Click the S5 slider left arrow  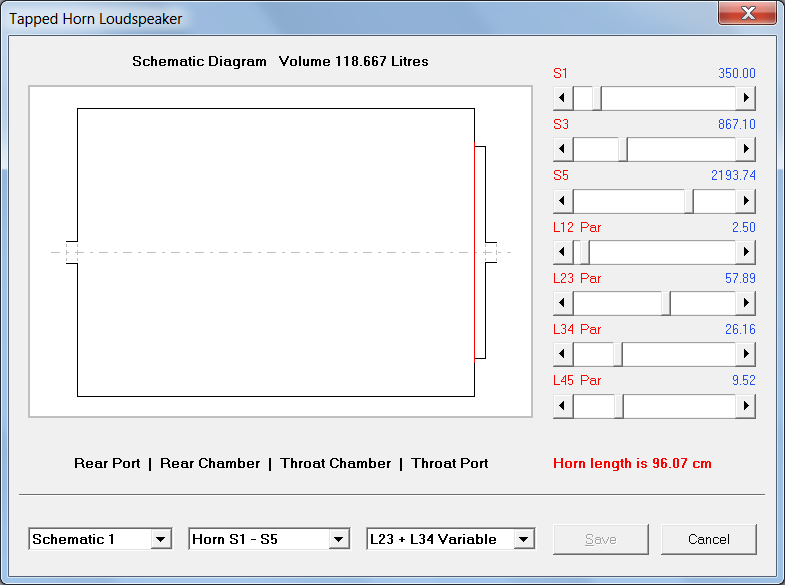tap(563, 200)
